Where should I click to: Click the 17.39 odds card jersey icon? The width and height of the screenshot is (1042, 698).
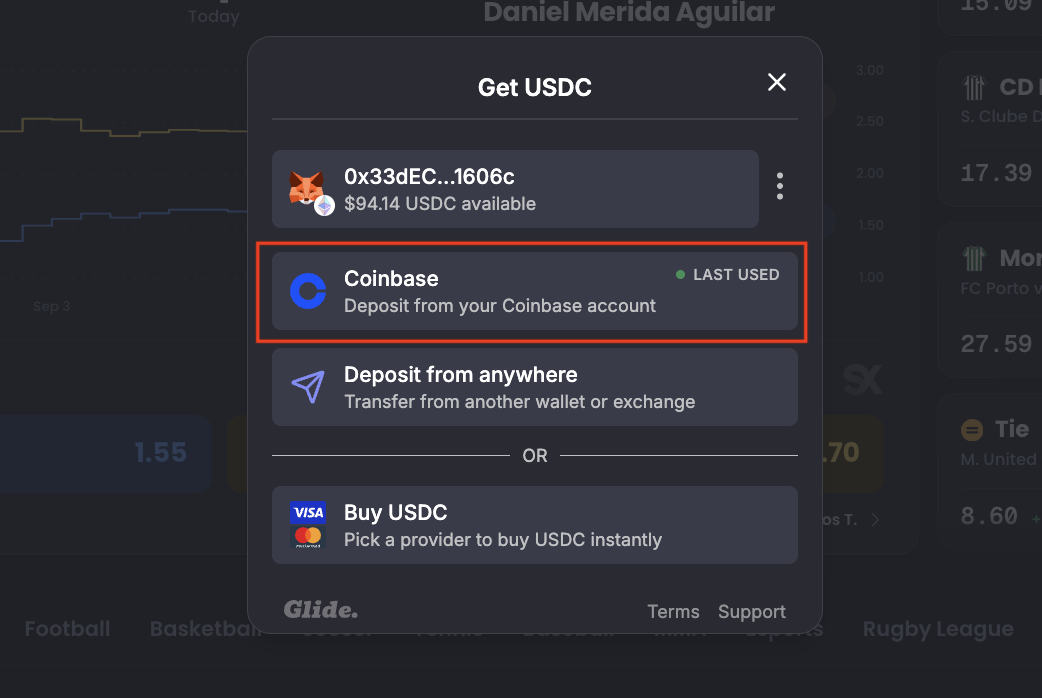click(974, 87)
